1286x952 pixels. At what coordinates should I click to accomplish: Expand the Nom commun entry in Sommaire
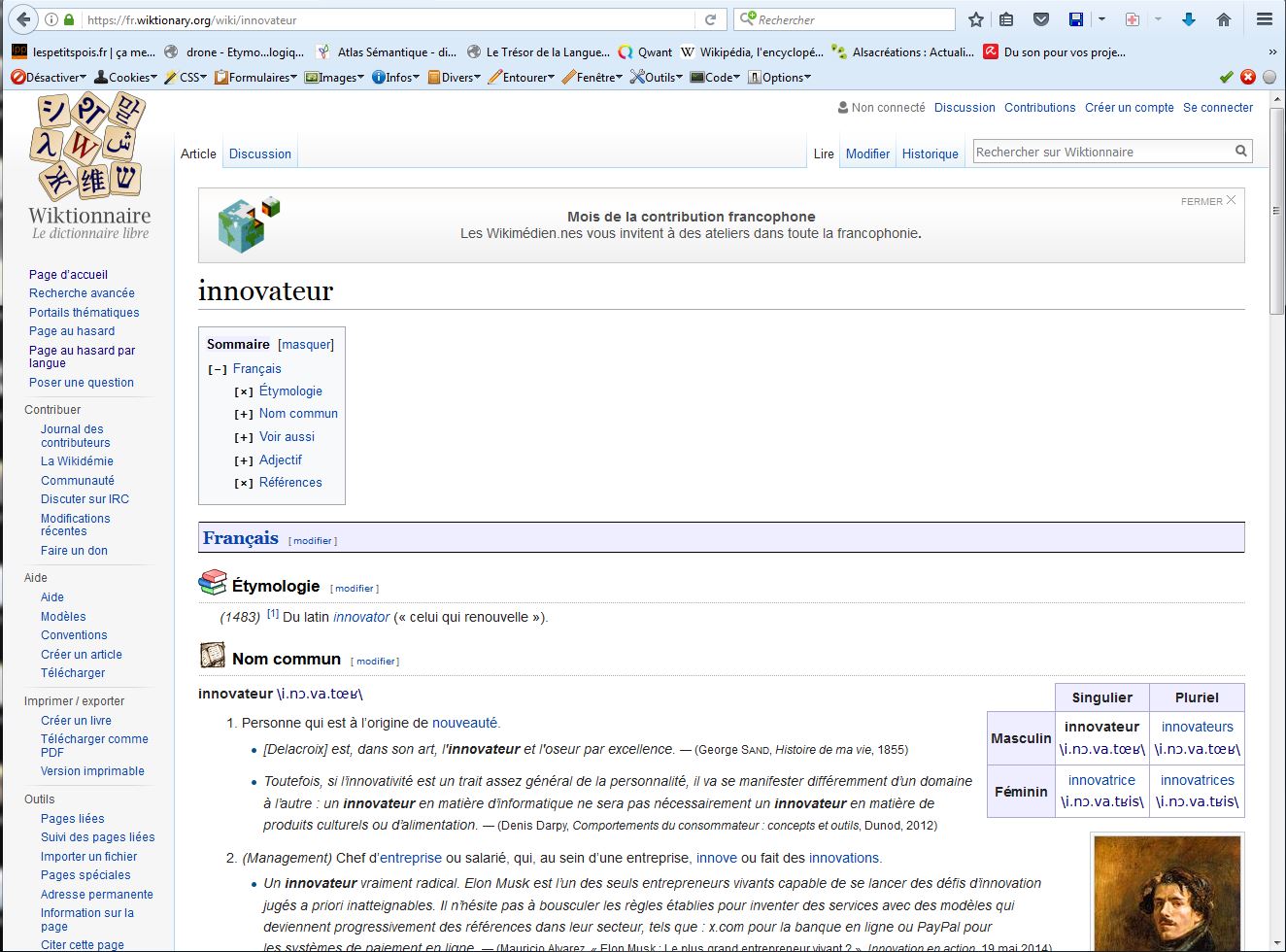click(x=244, y=414)
